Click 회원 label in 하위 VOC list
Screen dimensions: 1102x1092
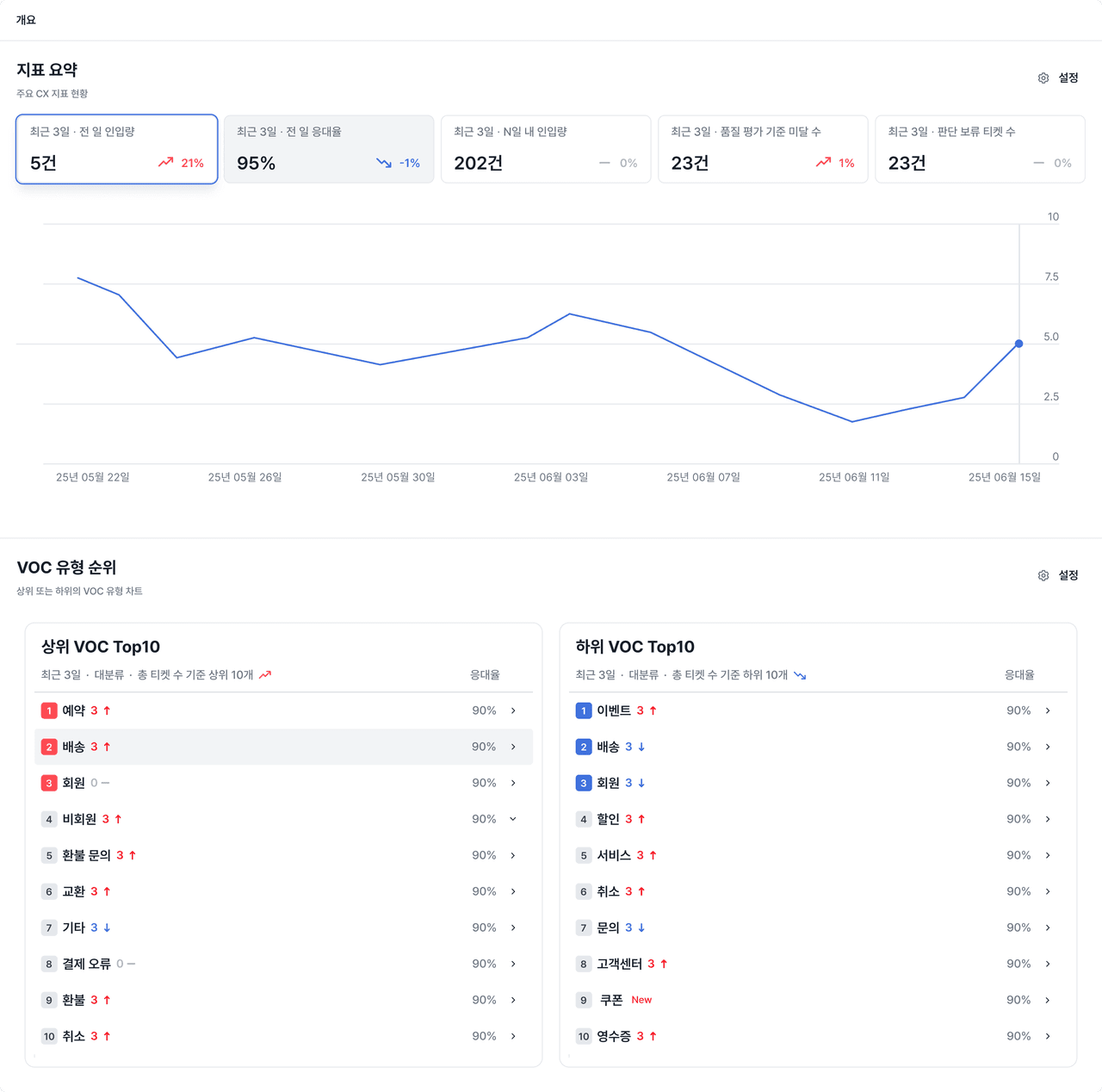(609, 783)
